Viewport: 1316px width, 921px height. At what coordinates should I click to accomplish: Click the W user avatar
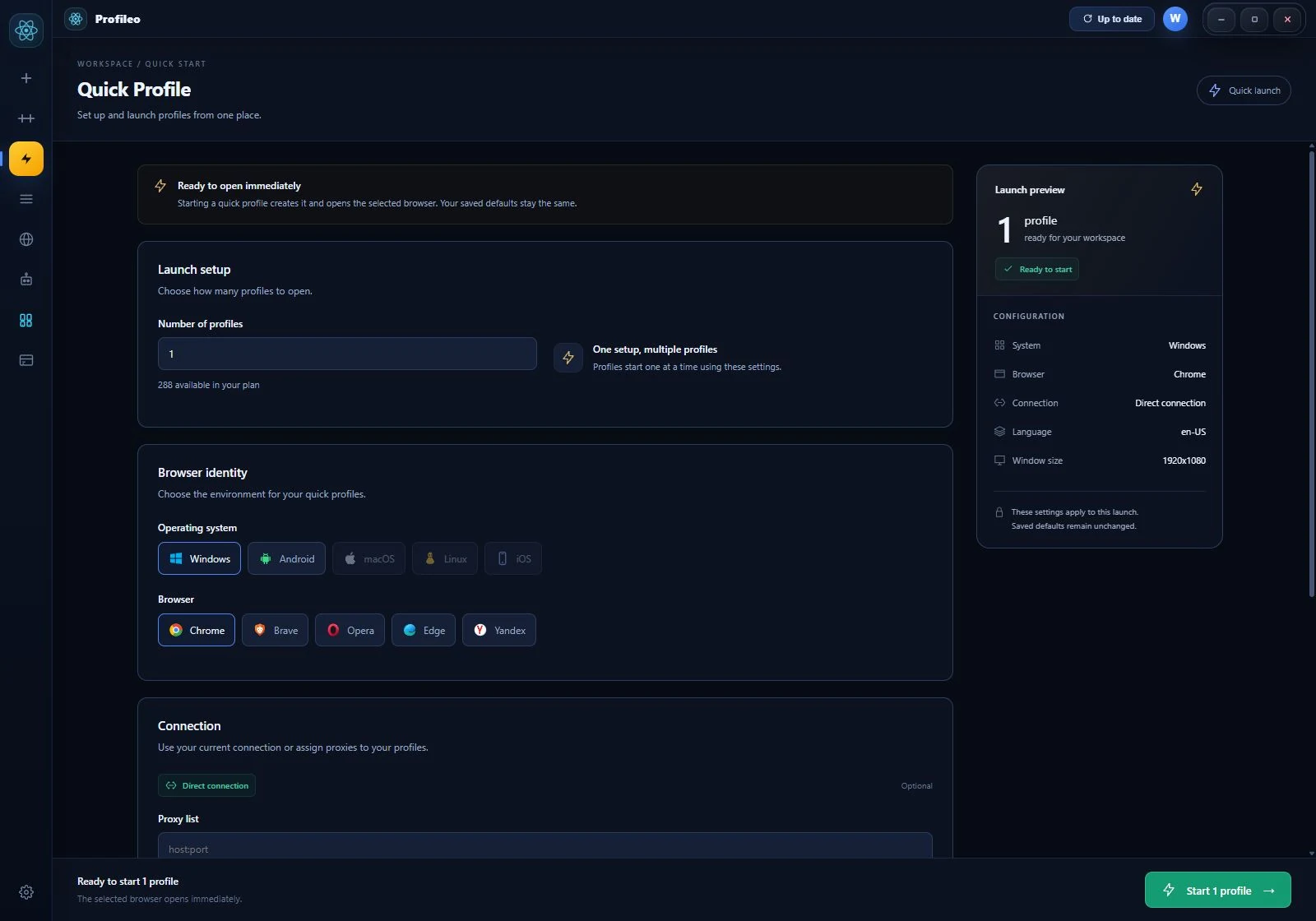(1175, 19)
